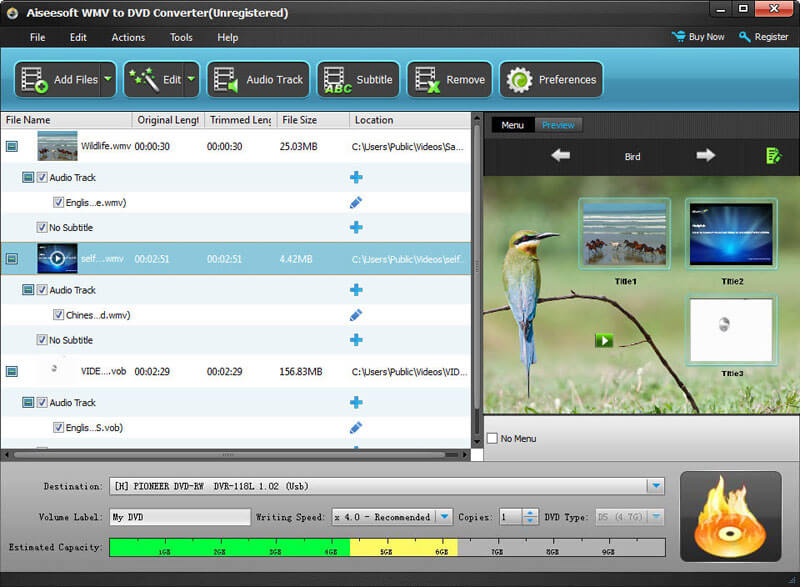Uncheck Audio Track checkbox under VIDE....vob
800x587 pixels.
42,402
